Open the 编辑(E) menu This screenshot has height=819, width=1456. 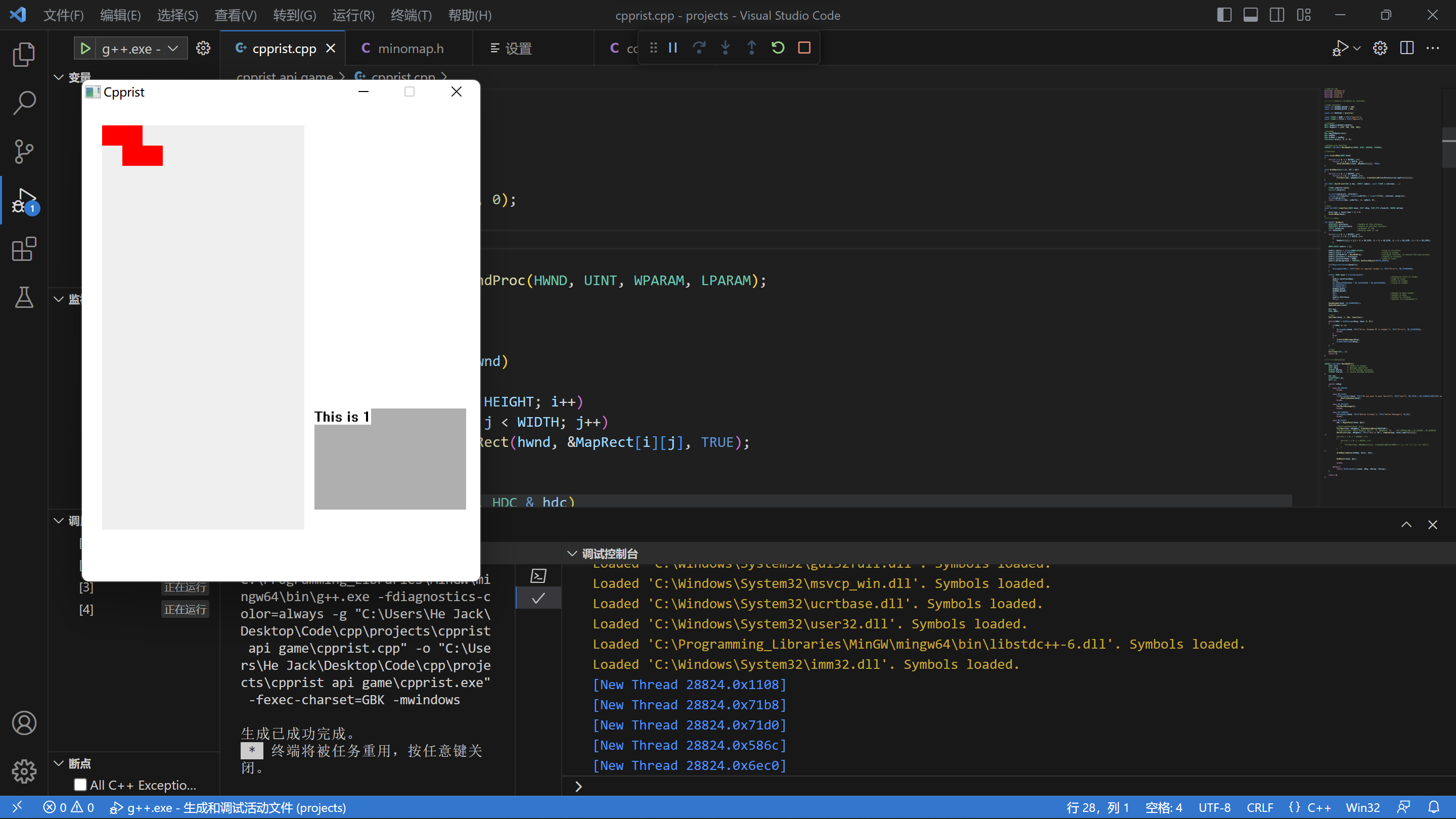pyautogui.click(x=120, y=15)
